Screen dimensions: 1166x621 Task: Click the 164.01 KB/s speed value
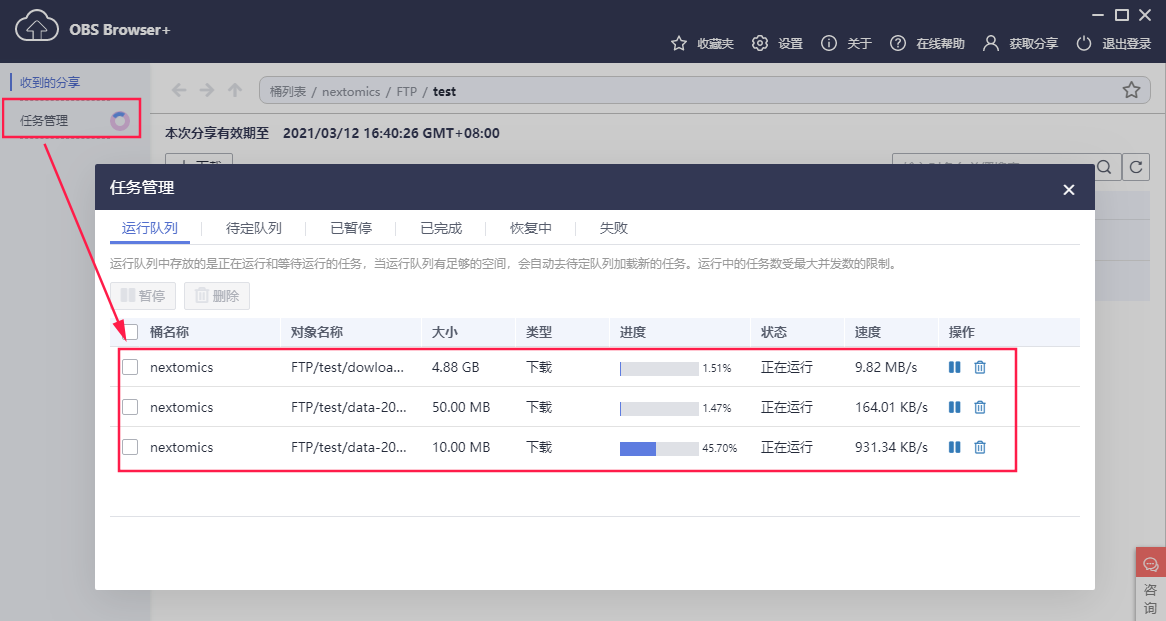point(891,408)
